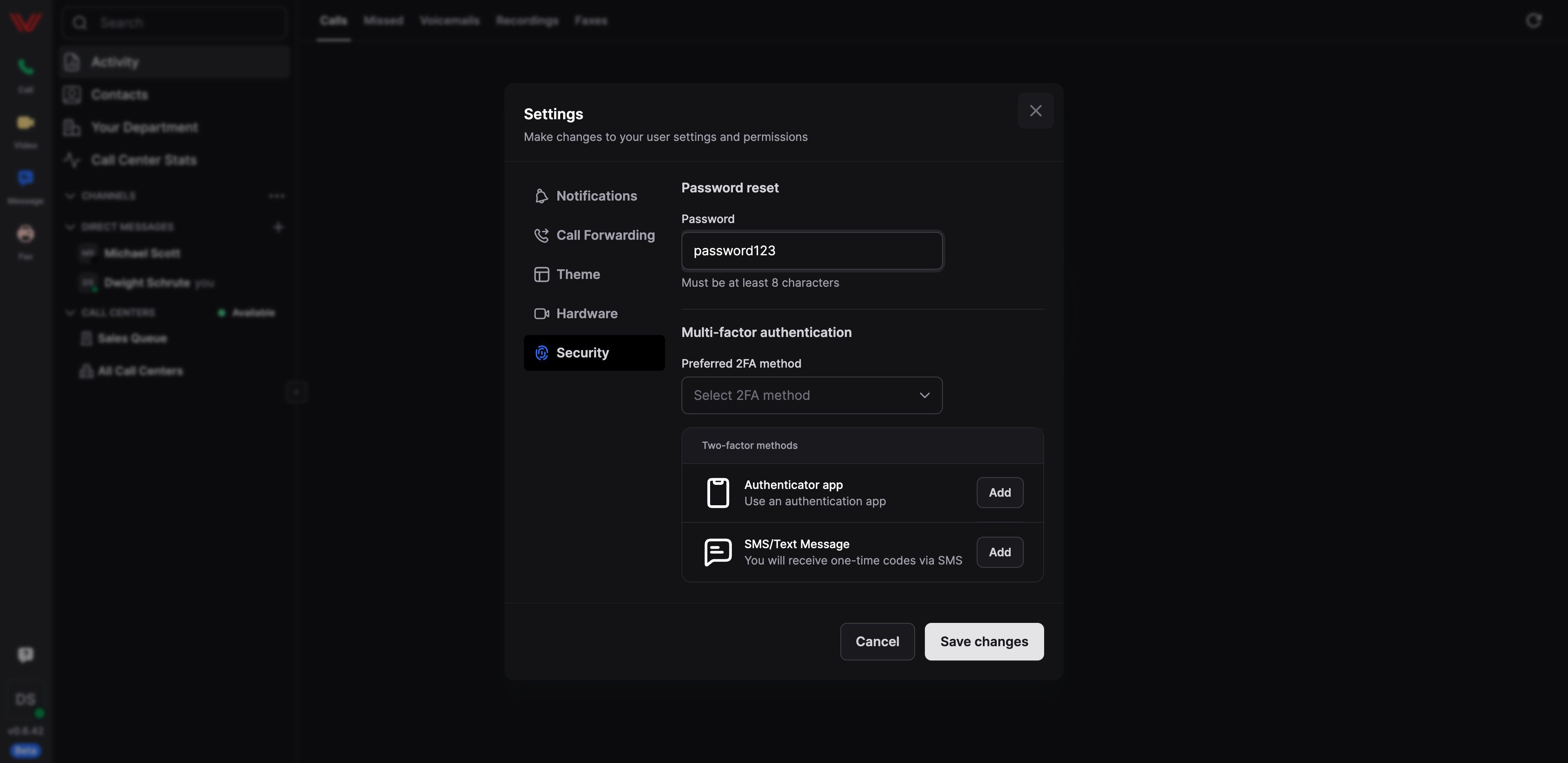The image size is (1568, 763).
Task: Close the Settings dialog
Action: [x=1036, y=111]
